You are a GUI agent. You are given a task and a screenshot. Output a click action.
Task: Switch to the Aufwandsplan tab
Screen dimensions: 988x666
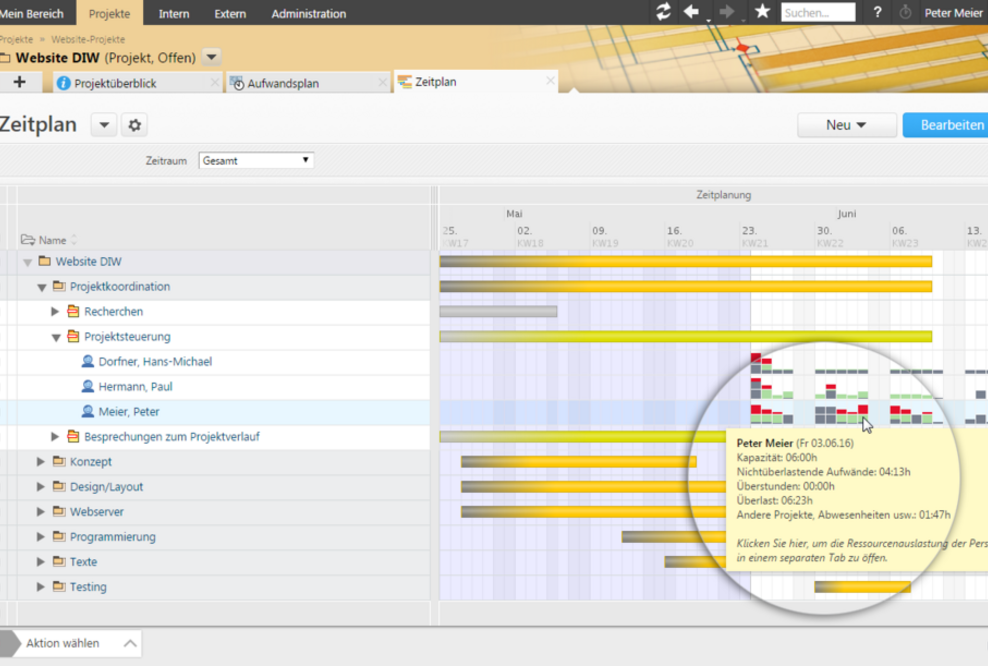[x=282, y=83]
